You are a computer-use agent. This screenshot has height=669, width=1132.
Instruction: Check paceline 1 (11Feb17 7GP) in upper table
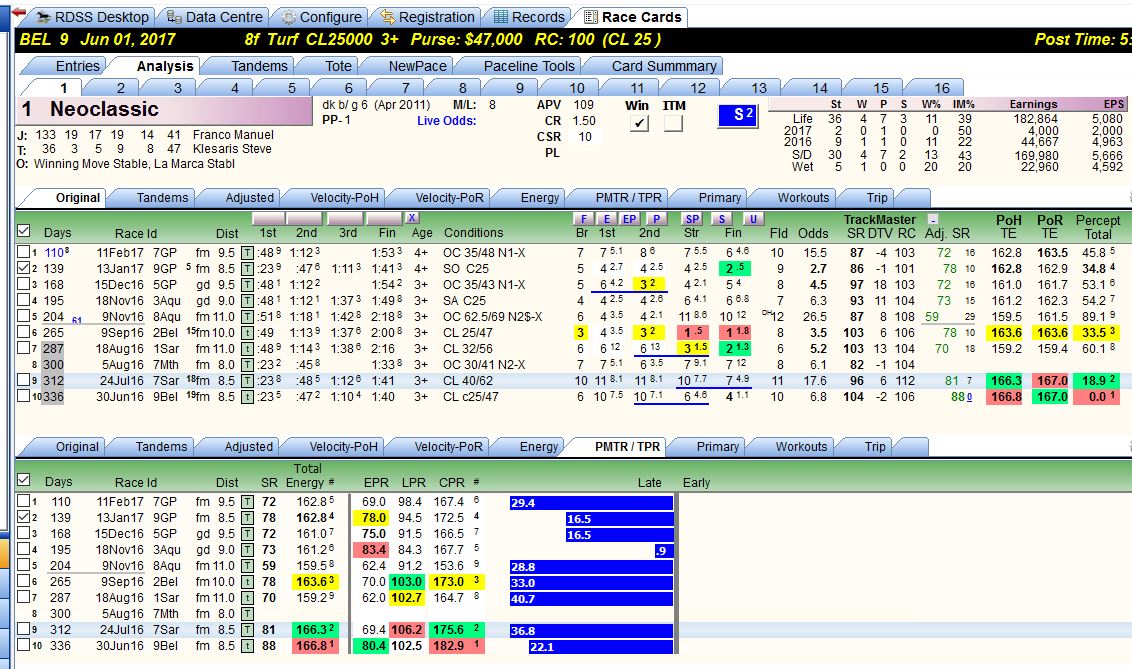[x=24, y=252]
